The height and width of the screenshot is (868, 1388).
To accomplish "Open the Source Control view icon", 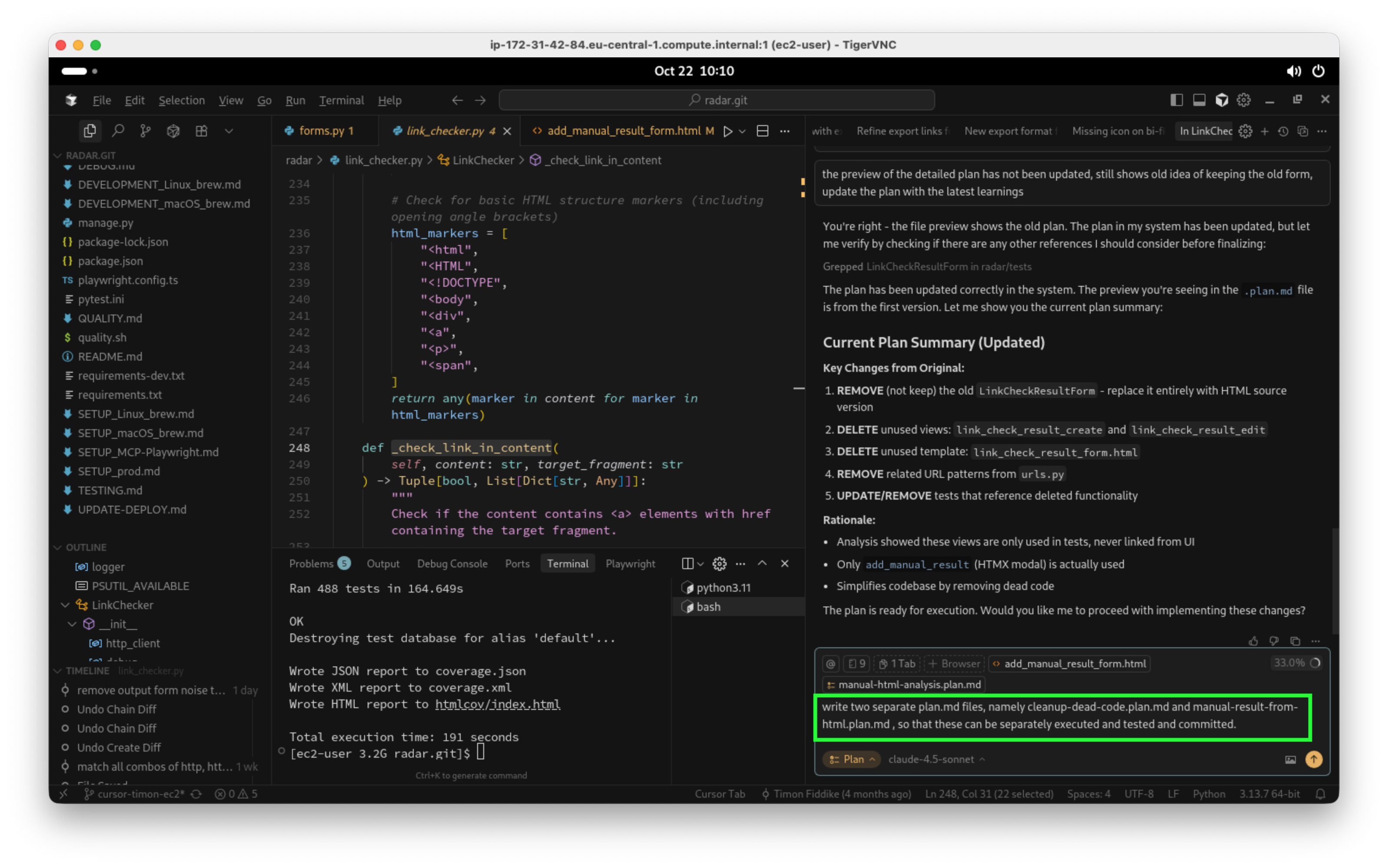I will click(146, 131).
